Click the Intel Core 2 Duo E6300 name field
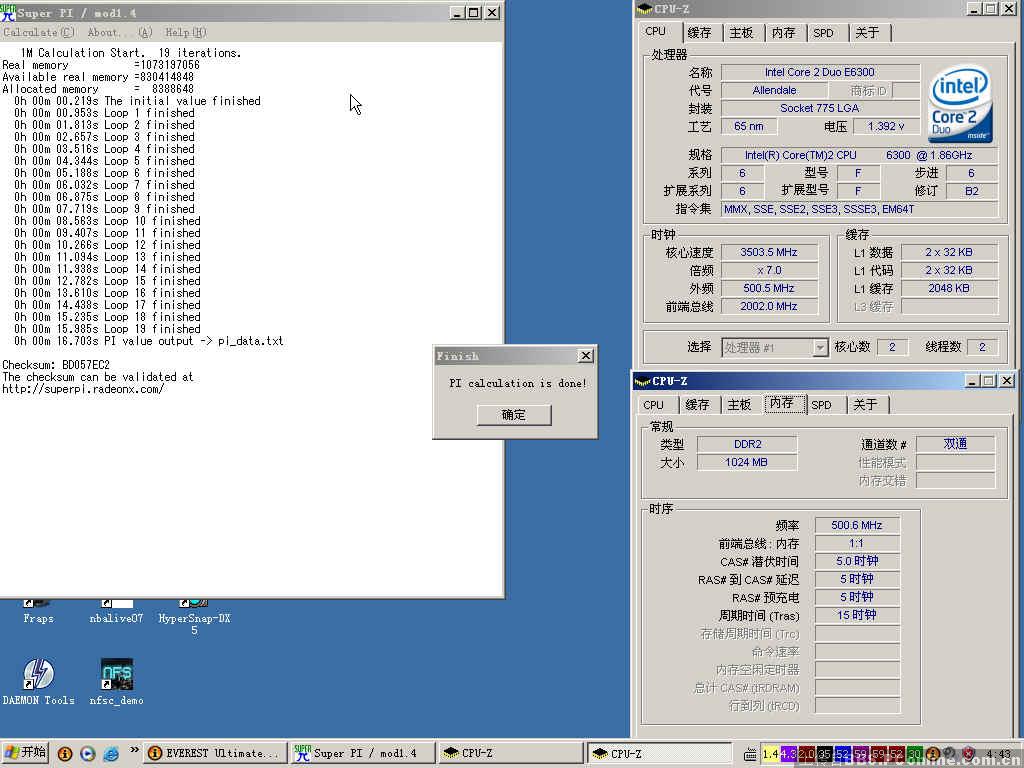Viewport: 1024px width, 768px height. click(x=820, y=72)
